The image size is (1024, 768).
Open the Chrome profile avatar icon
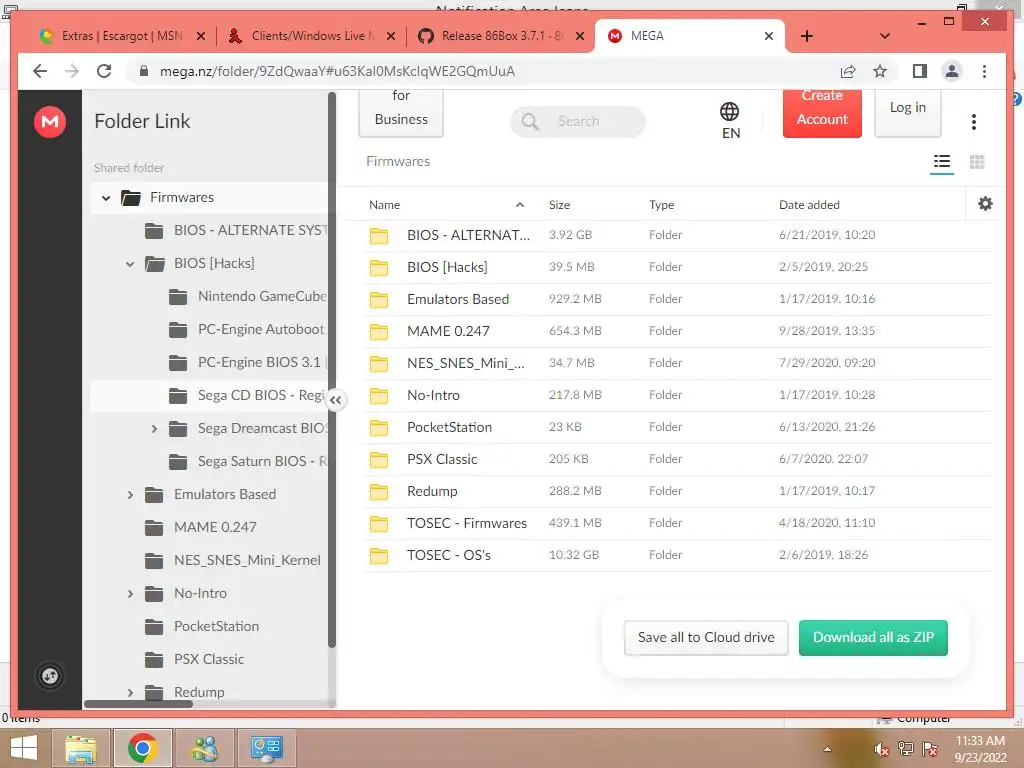tap(952, 71)
